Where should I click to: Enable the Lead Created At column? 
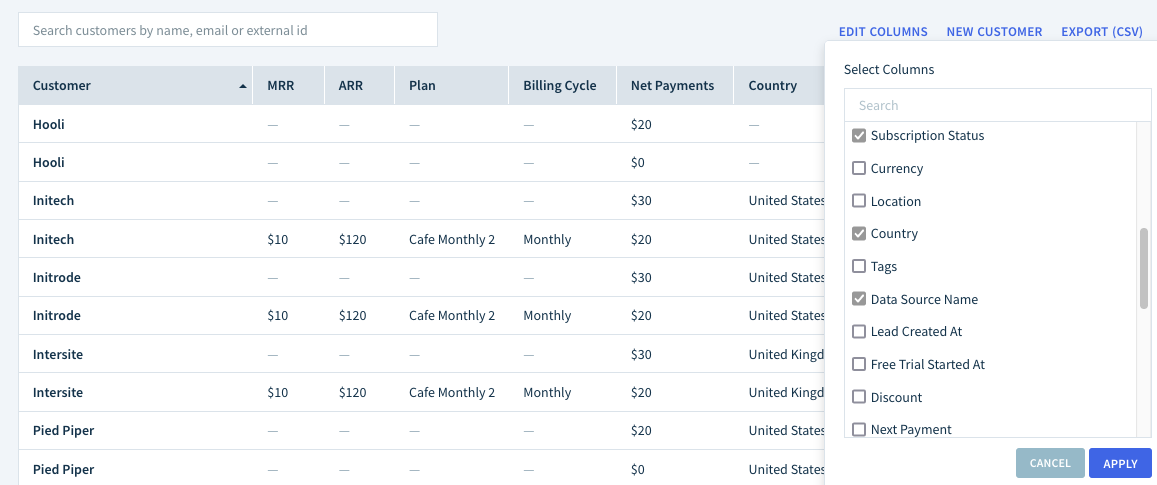coord(859,331)
